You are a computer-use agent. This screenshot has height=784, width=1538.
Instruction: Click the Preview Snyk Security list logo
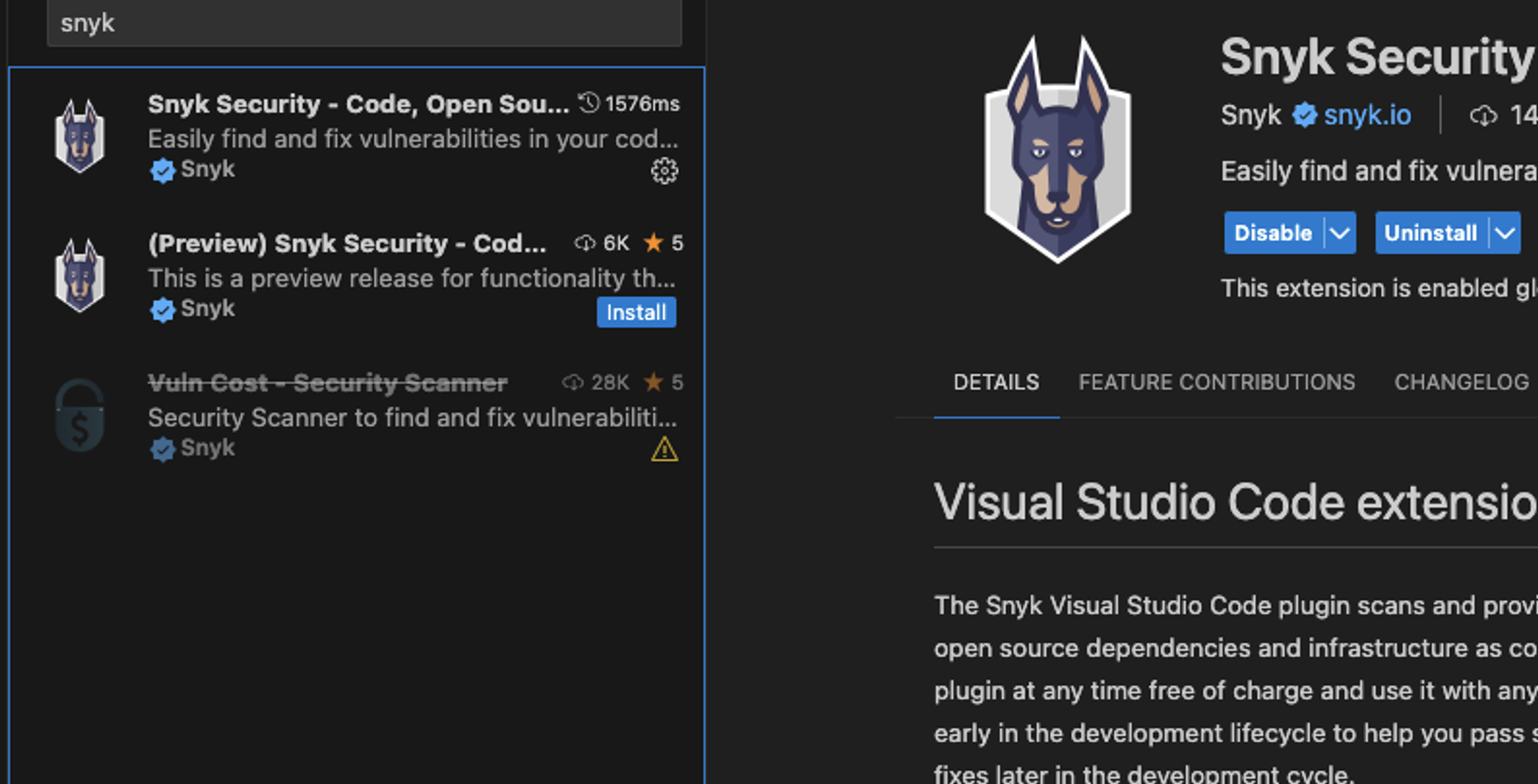click(x=80, y=275)
